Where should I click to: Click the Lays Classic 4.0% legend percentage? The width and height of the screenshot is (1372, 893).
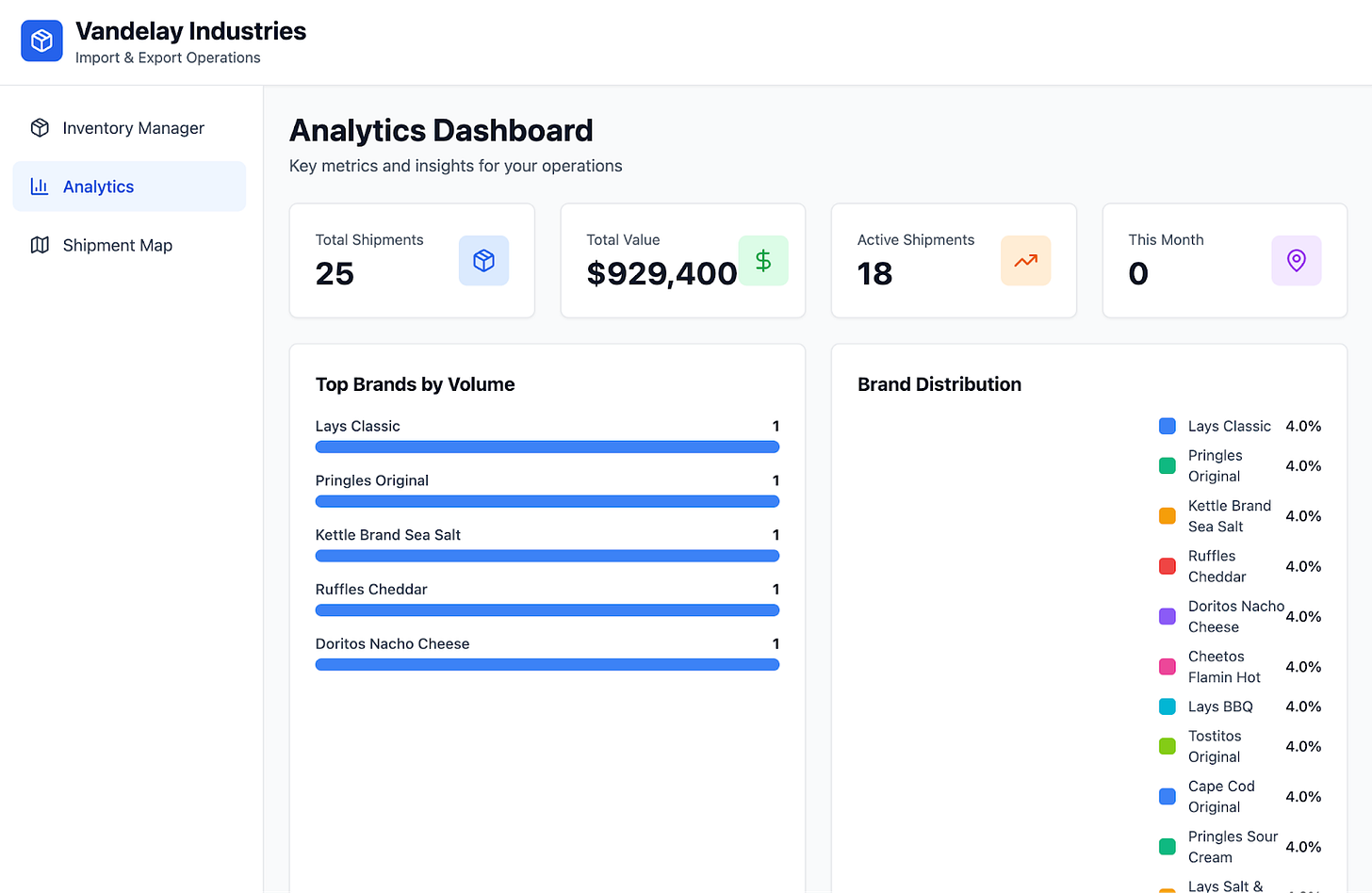pyautogui.click(x=1303, y=427)
